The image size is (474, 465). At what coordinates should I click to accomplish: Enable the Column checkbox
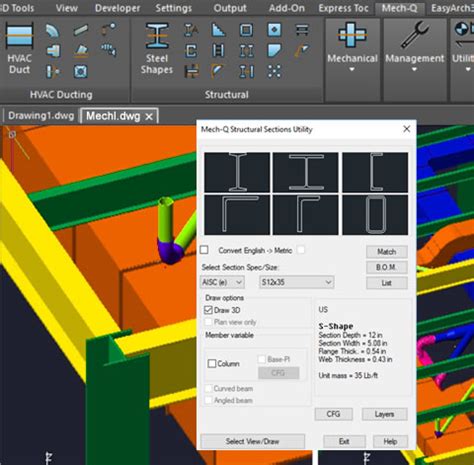pyautogui.click(x=212, y=363)
